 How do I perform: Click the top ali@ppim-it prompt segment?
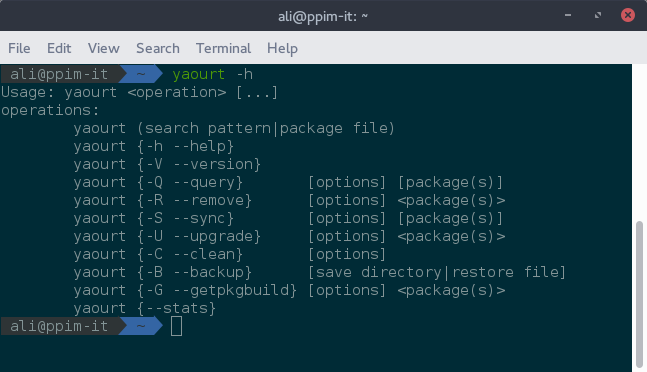coord(59,74)
